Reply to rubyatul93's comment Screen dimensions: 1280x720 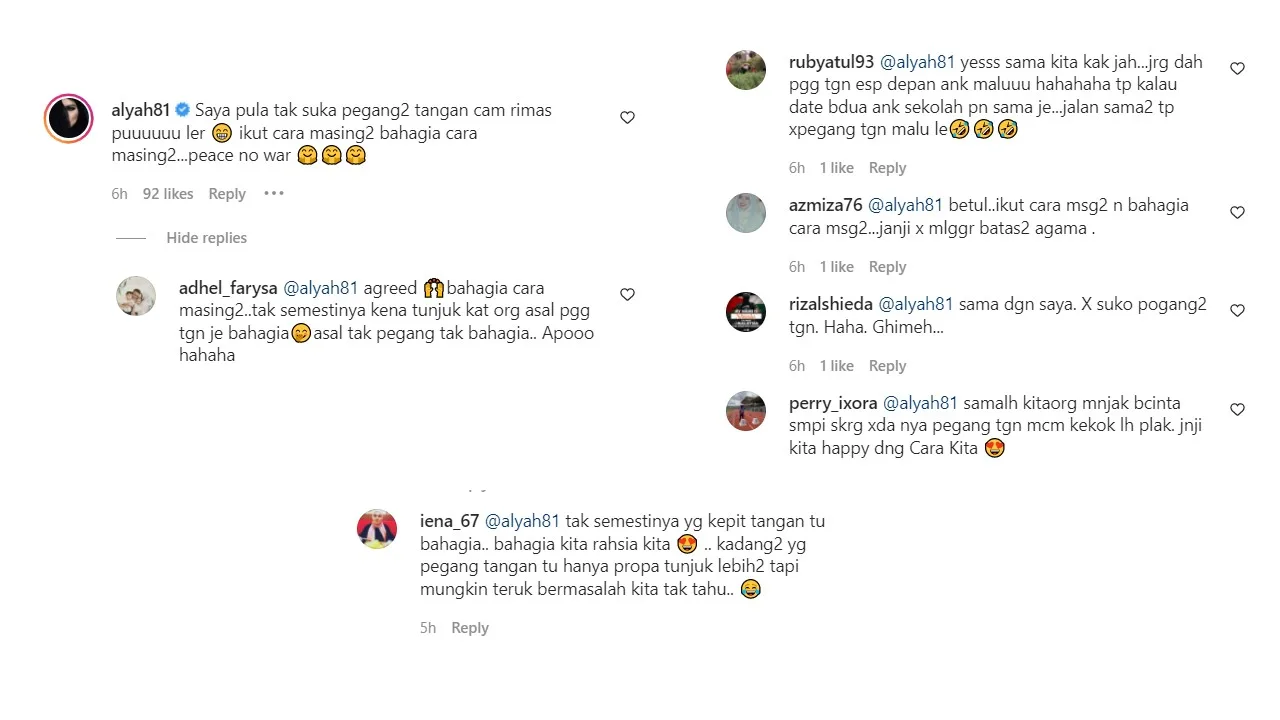pos(887,168)
